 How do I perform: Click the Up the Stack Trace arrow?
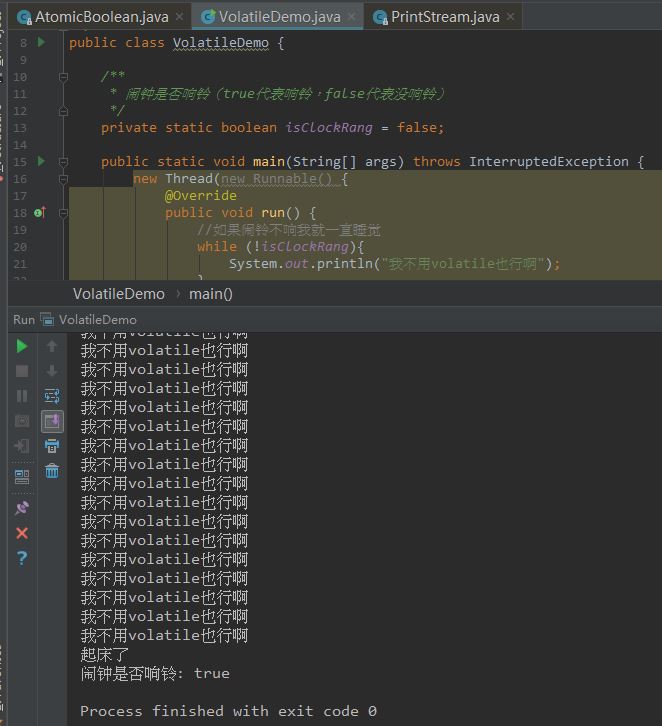pyautogui.click(x=52, y=346)
